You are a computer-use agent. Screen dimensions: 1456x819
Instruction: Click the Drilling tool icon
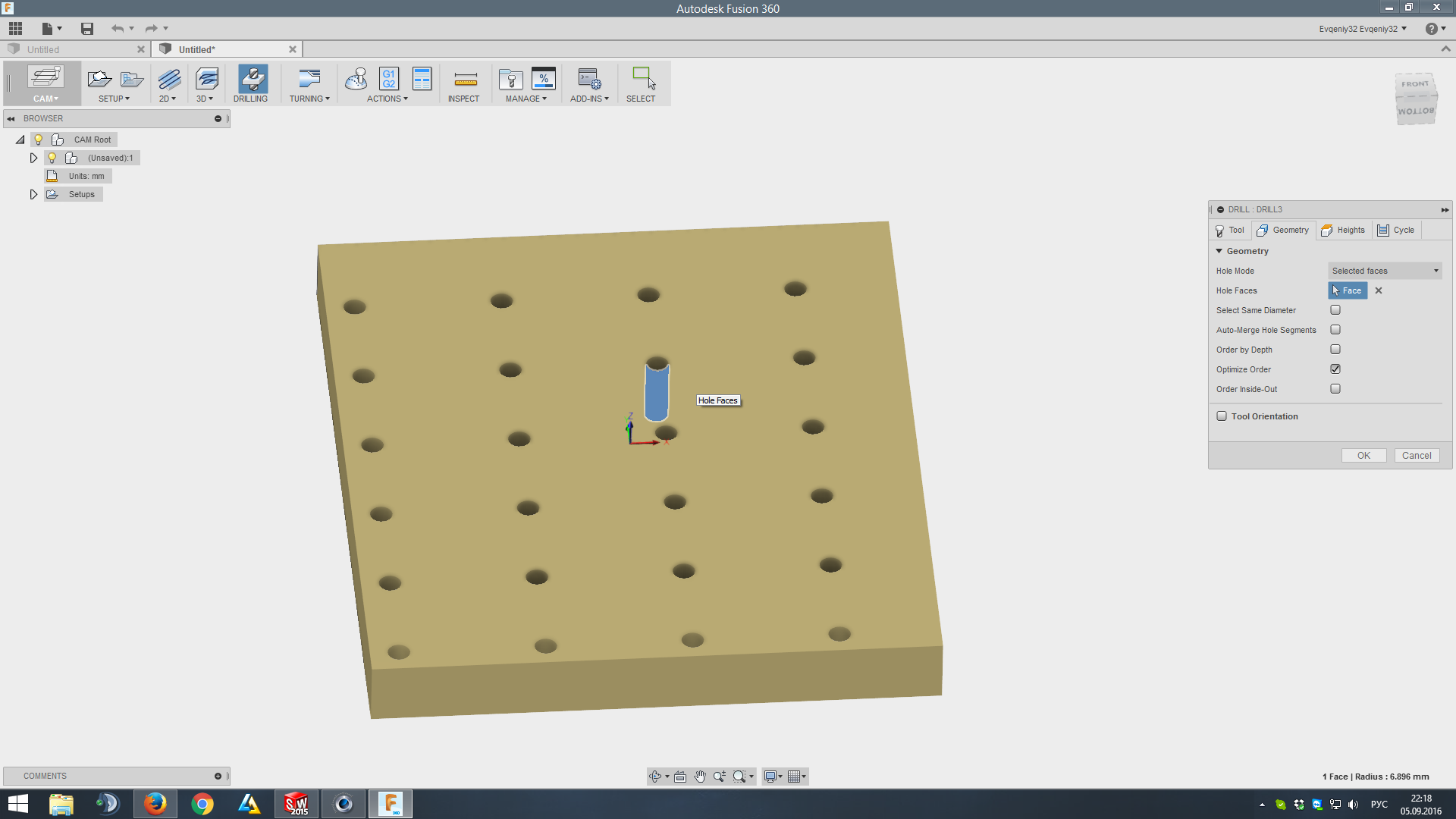tap(252, 79)
